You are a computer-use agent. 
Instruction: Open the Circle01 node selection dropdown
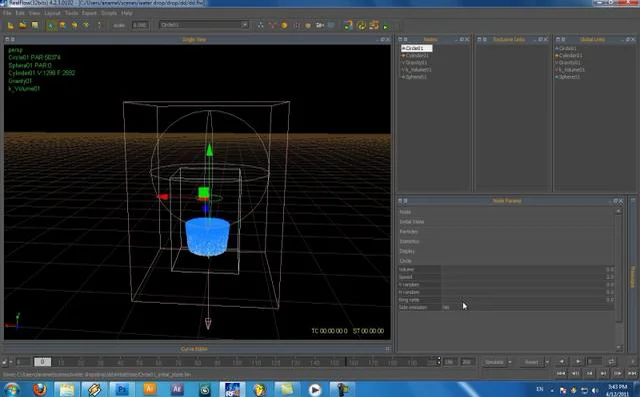click(204, 25)
